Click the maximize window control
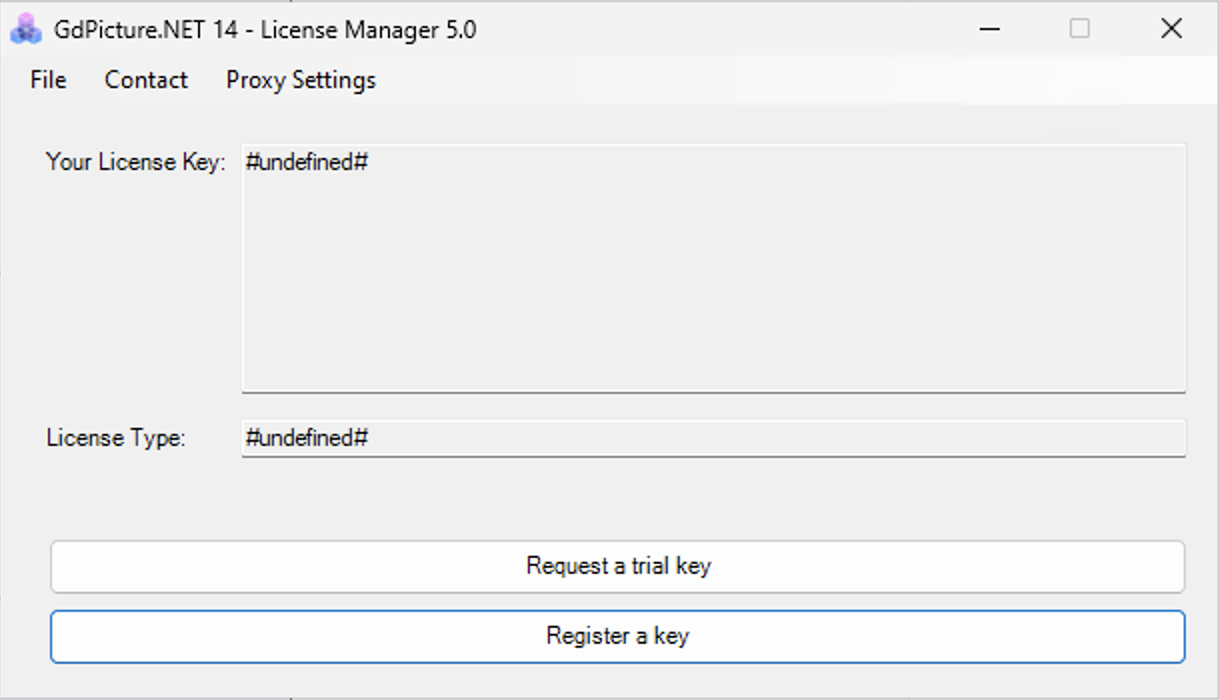 click(x=1079, y=29)
